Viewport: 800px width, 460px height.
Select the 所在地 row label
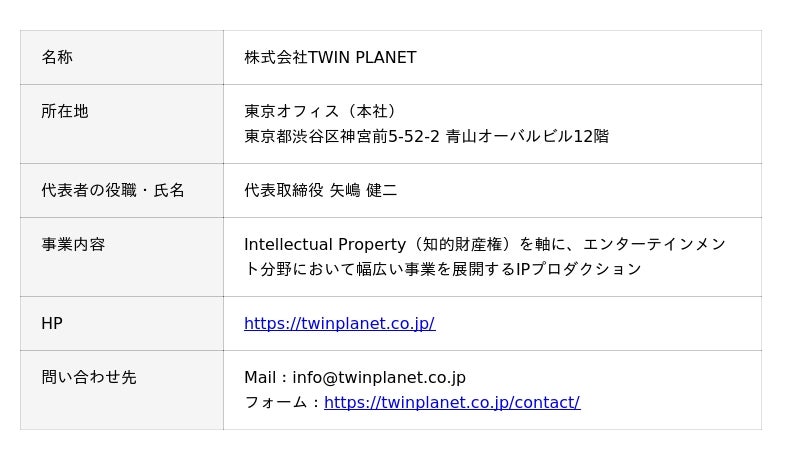point(65,111)
